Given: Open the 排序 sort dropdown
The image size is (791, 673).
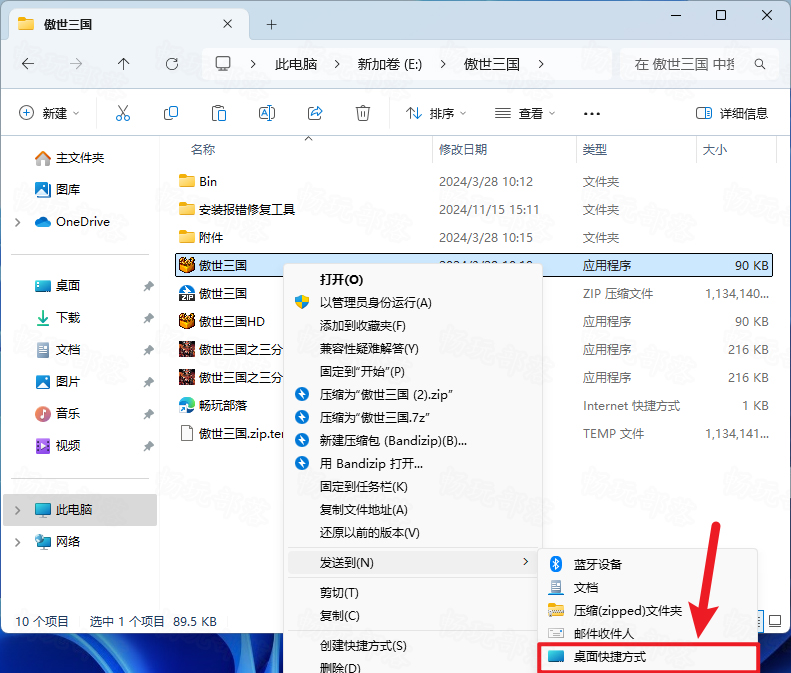Looking at the screenshot, I should (x=436, y=113).
